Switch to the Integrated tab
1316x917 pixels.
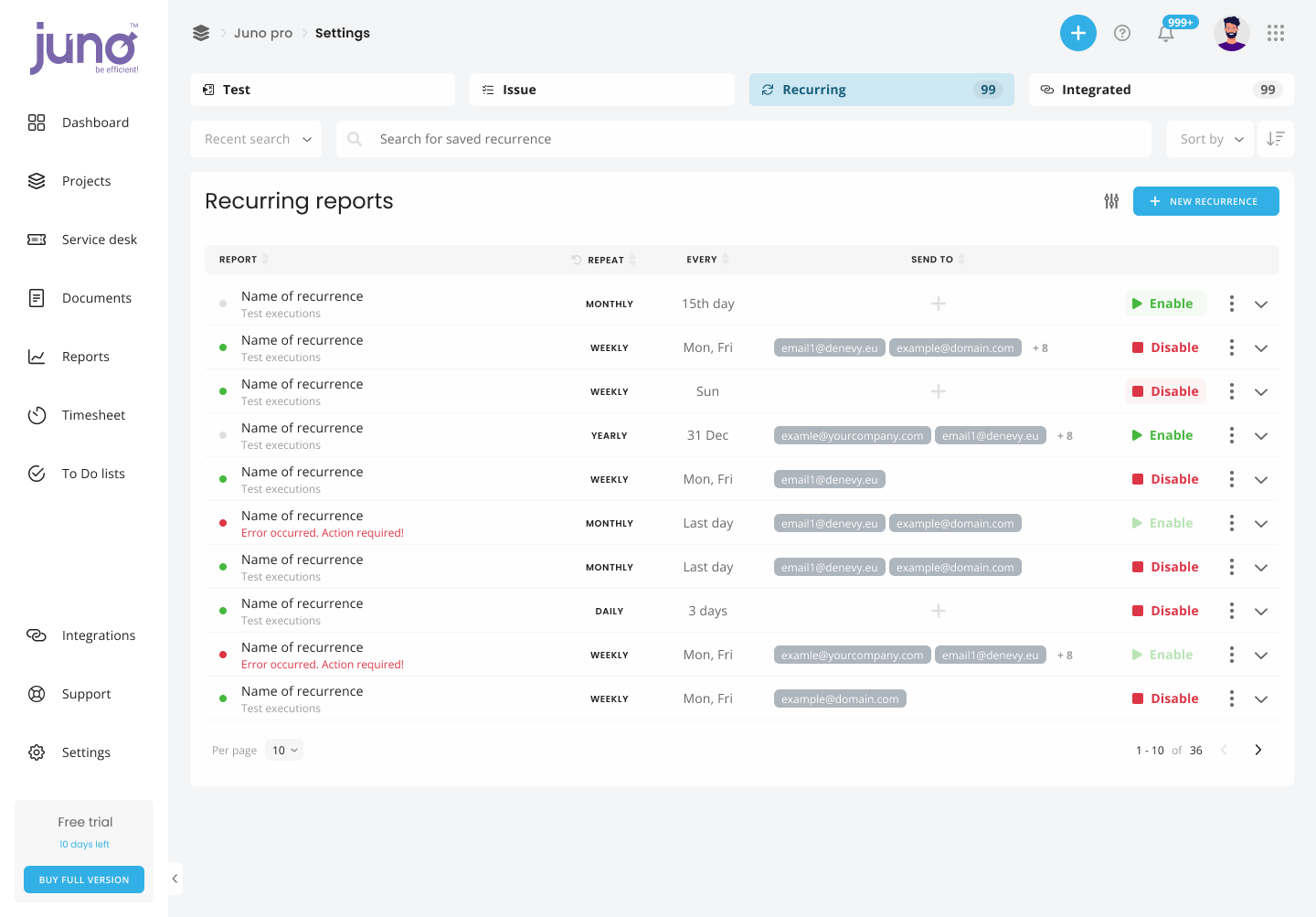point(1162,90)
